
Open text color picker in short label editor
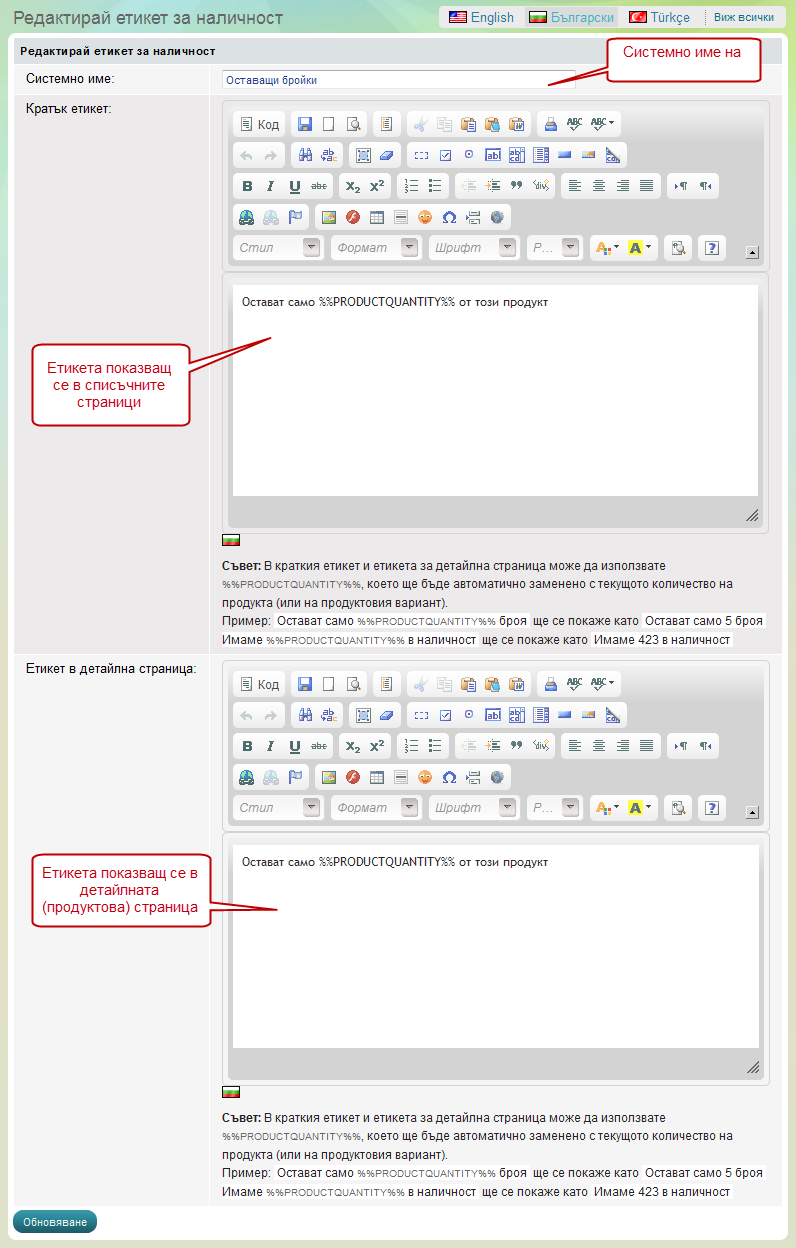[x=606, y=248]
